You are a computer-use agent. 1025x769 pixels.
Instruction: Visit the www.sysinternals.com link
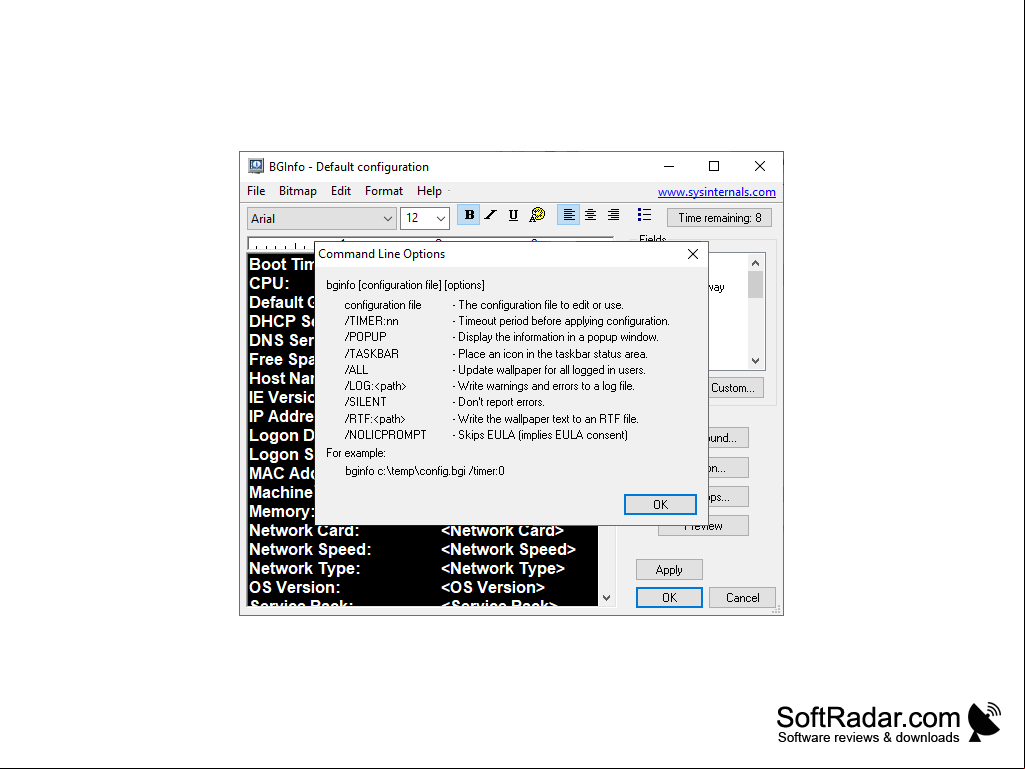pyautogui.click(x=716, y=192)
